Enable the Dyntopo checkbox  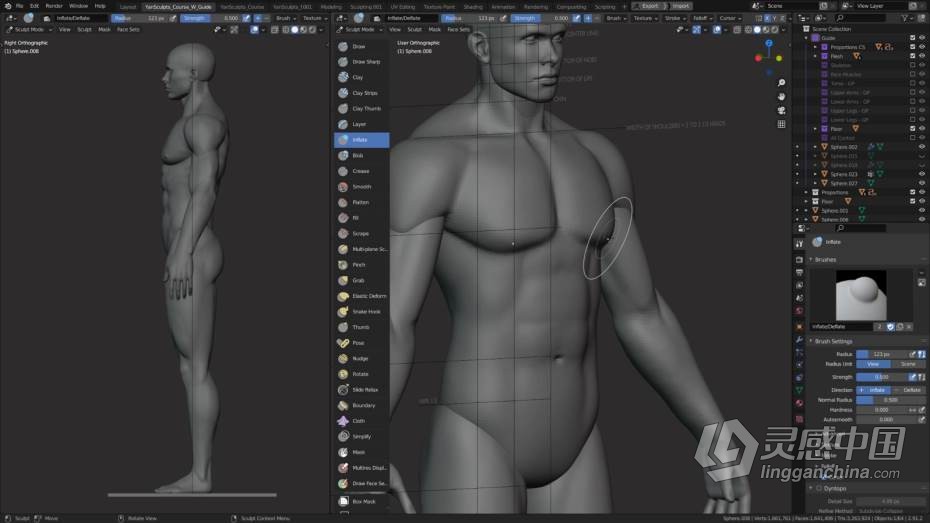pyautogui.click(x=818, y=488)
